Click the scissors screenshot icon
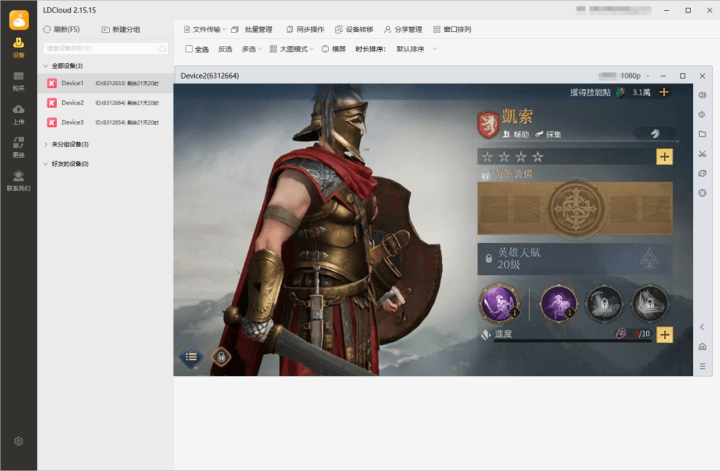This screenshot has height=471, width=720. click(x=702, y=154)
